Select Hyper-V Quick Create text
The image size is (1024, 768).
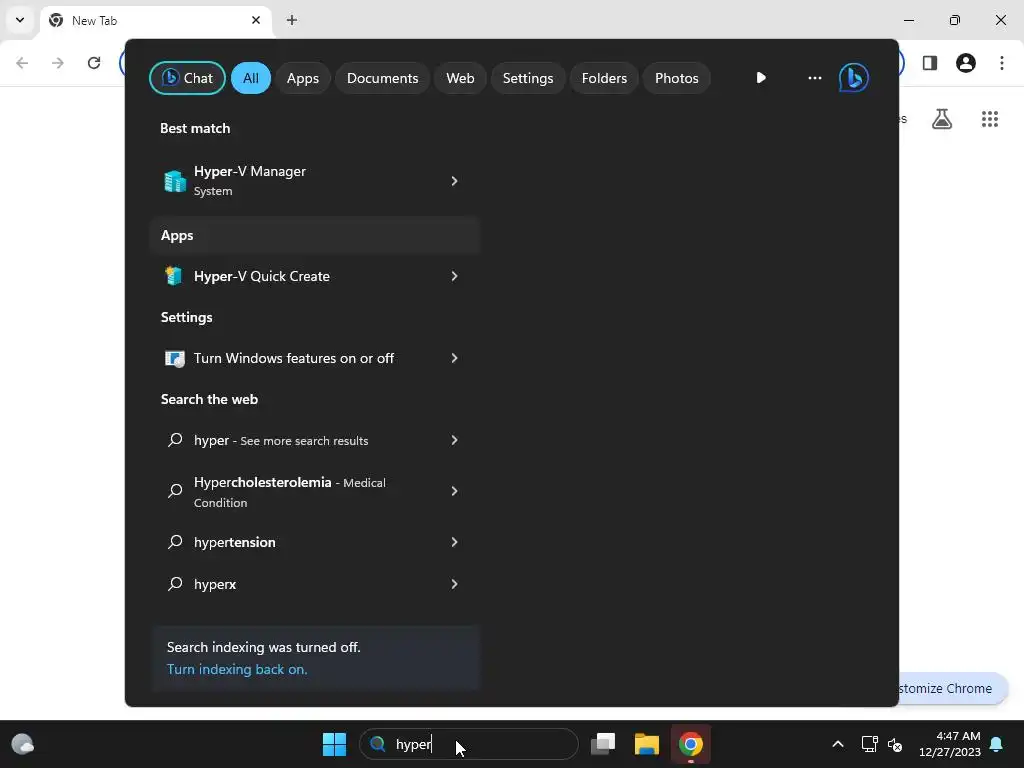point(261,276)
